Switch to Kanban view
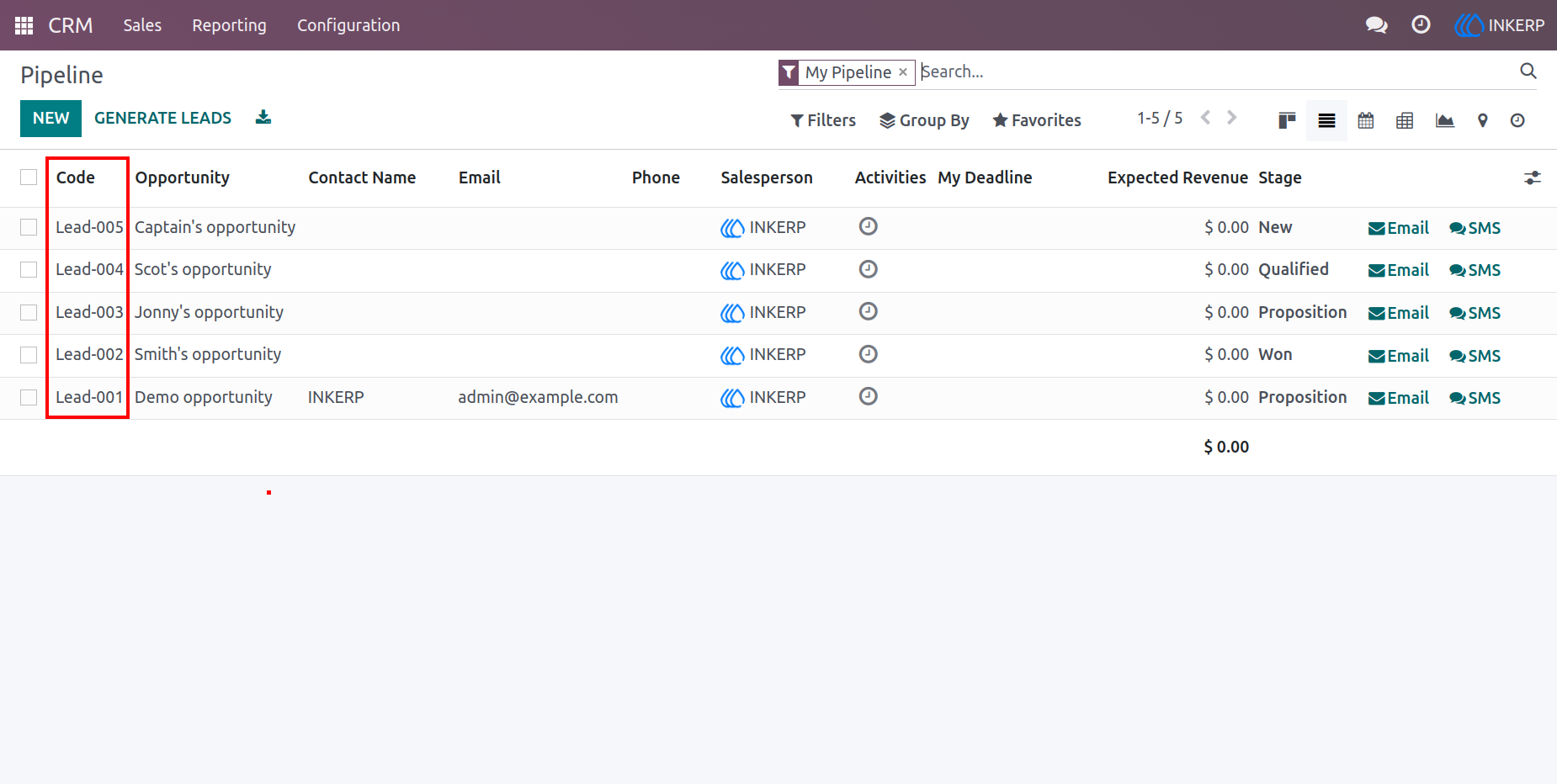 (1287, 120)
